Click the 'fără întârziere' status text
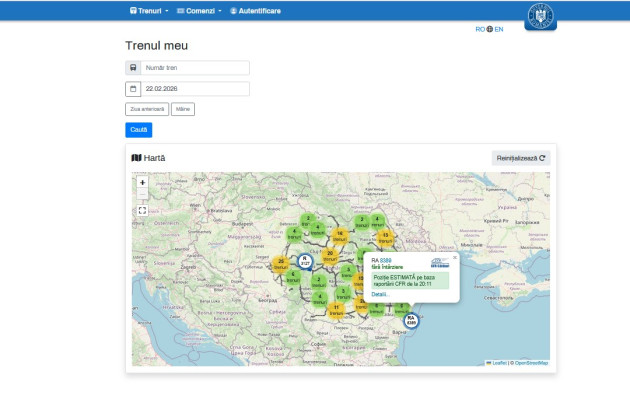630x396 pixels. point(387,267)
